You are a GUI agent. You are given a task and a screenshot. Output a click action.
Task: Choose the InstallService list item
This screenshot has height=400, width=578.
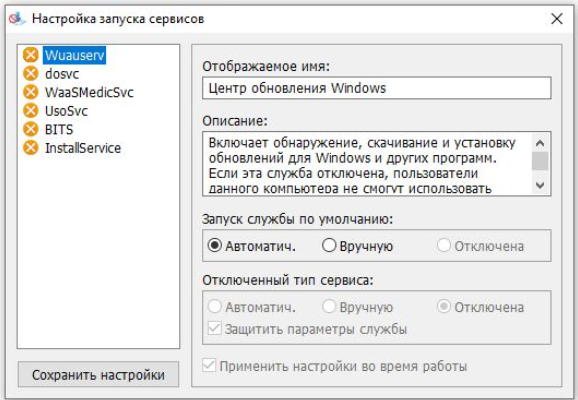(83, 148)
